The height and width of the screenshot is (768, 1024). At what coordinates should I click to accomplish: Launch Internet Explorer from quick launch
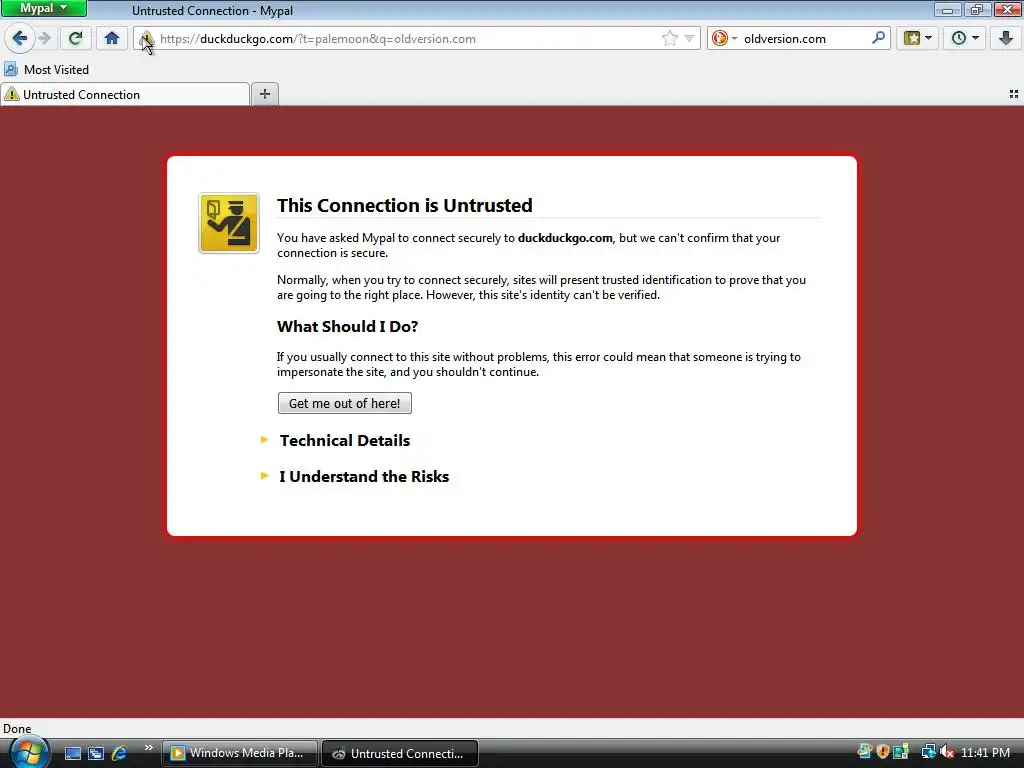pos(120,753)
